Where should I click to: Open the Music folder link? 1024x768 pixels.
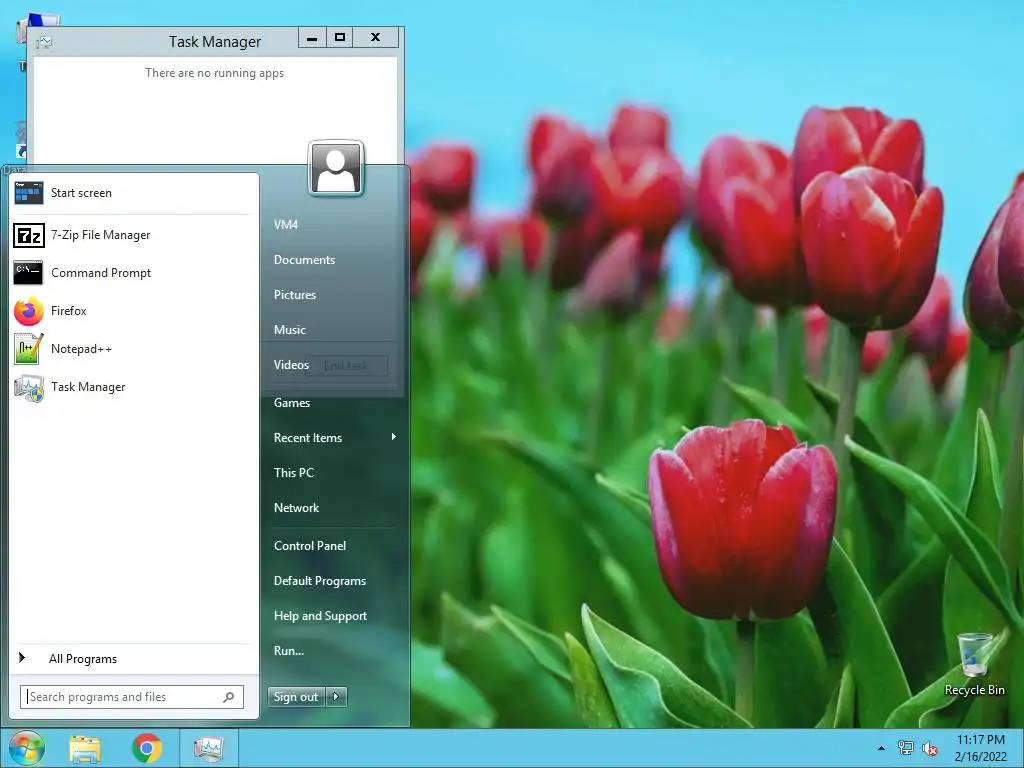[x=290, y=330]
